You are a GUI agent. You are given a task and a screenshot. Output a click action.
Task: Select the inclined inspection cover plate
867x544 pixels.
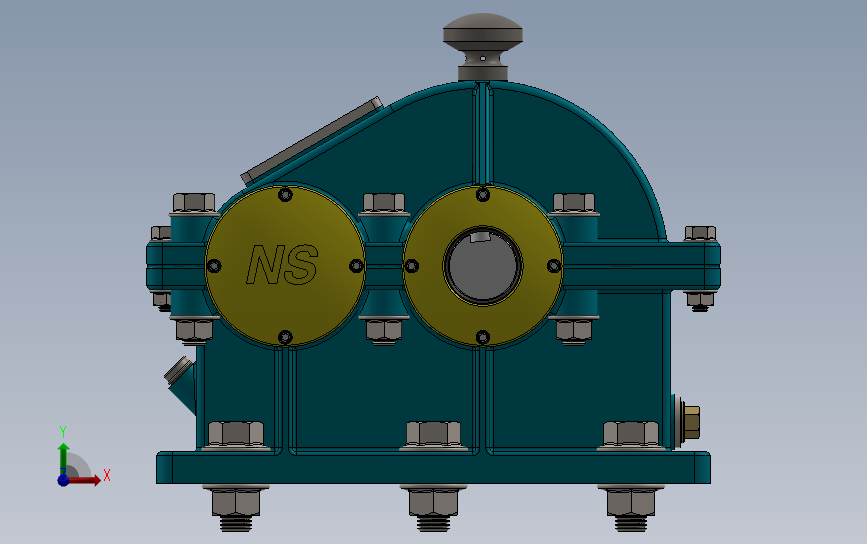[312, 140]
